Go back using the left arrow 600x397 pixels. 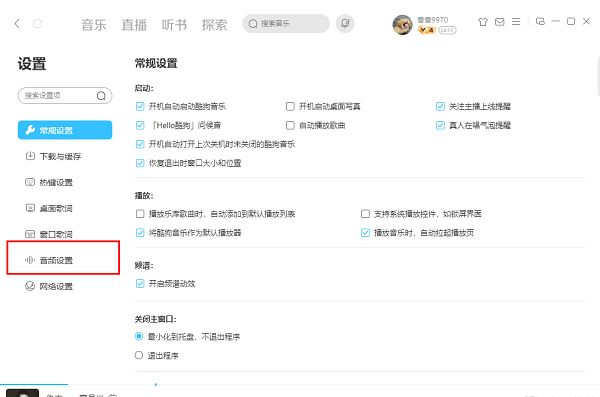click(x=16, y=23)
